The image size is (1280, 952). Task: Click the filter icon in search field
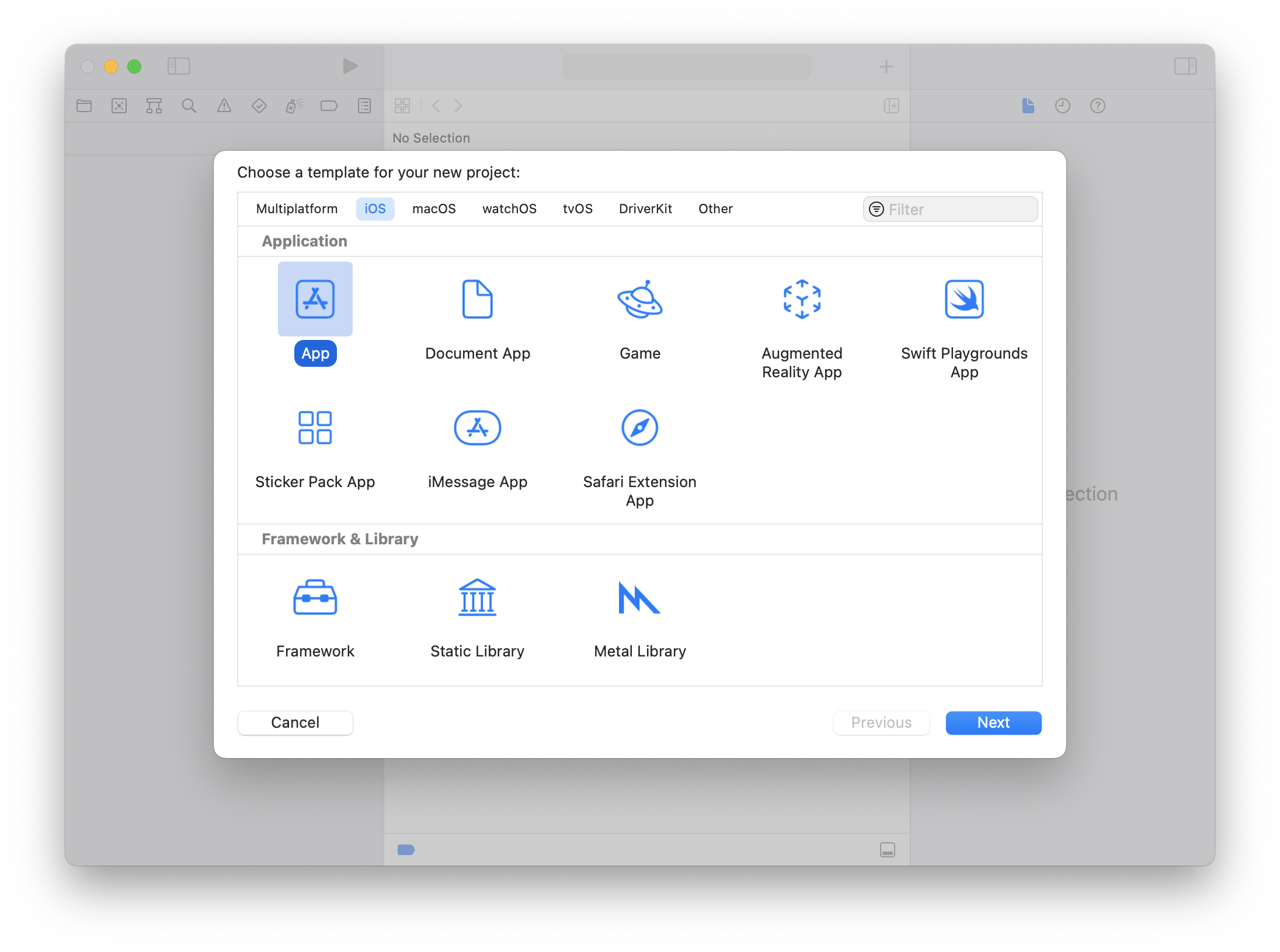click(876, 209)
